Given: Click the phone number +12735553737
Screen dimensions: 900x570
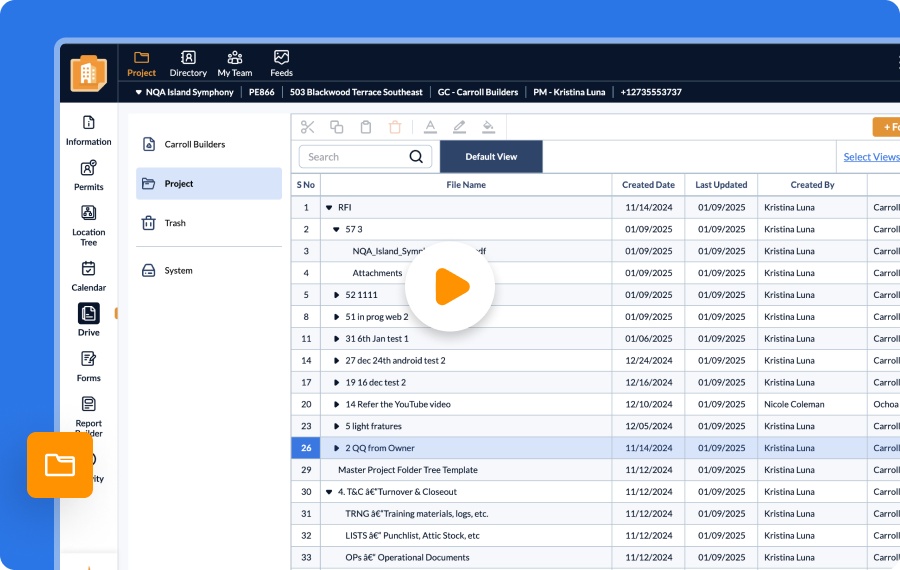Looking at the screenshot, I should [x=651, y=92].
